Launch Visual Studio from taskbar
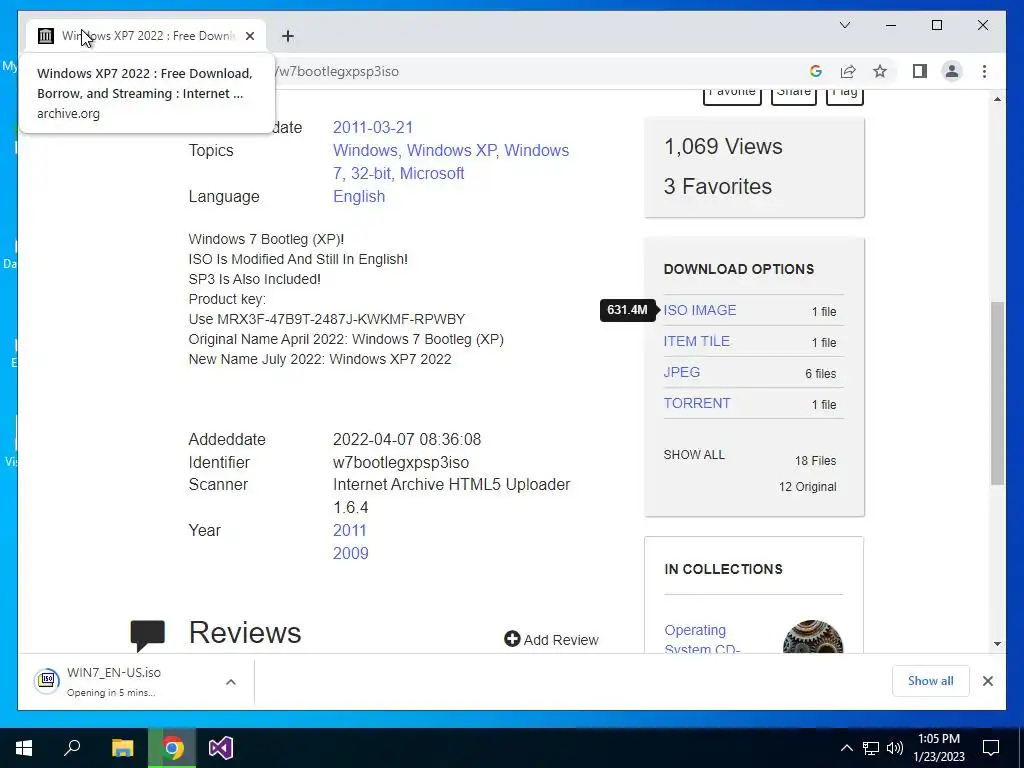 [221, 748]
